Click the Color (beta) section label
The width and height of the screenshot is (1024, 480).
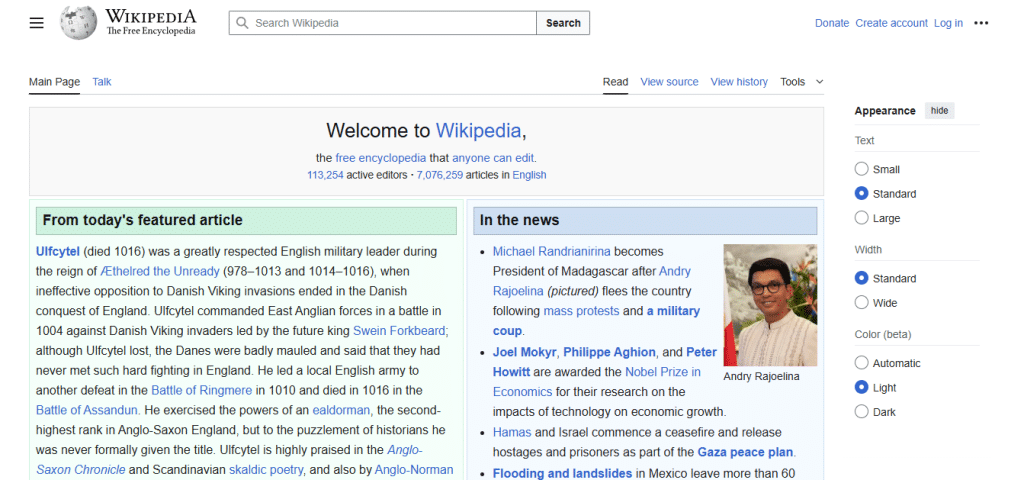point(882,334)
